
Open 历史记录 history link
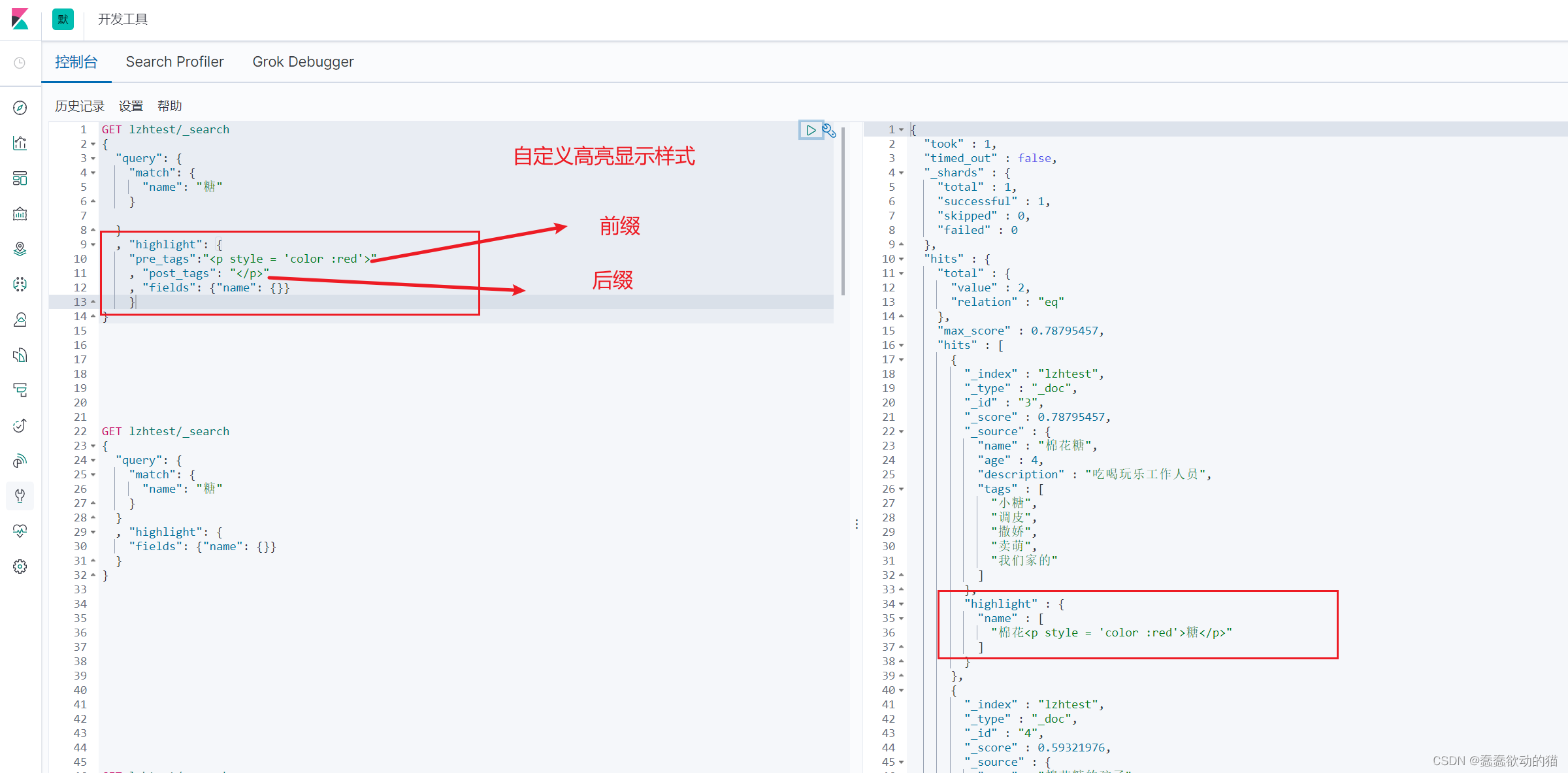[x=80, y=106]
